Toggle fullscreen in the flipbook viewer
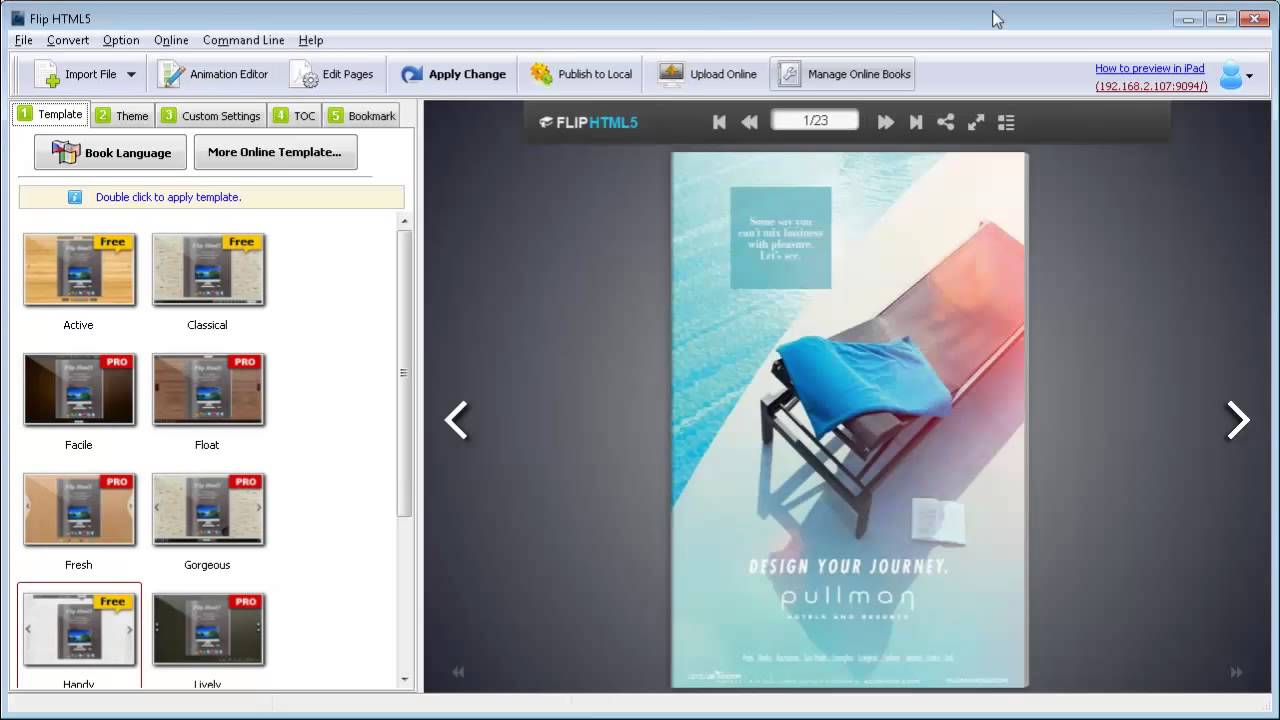This screenshot has height=720, width=1280. [x=976, y=122]
